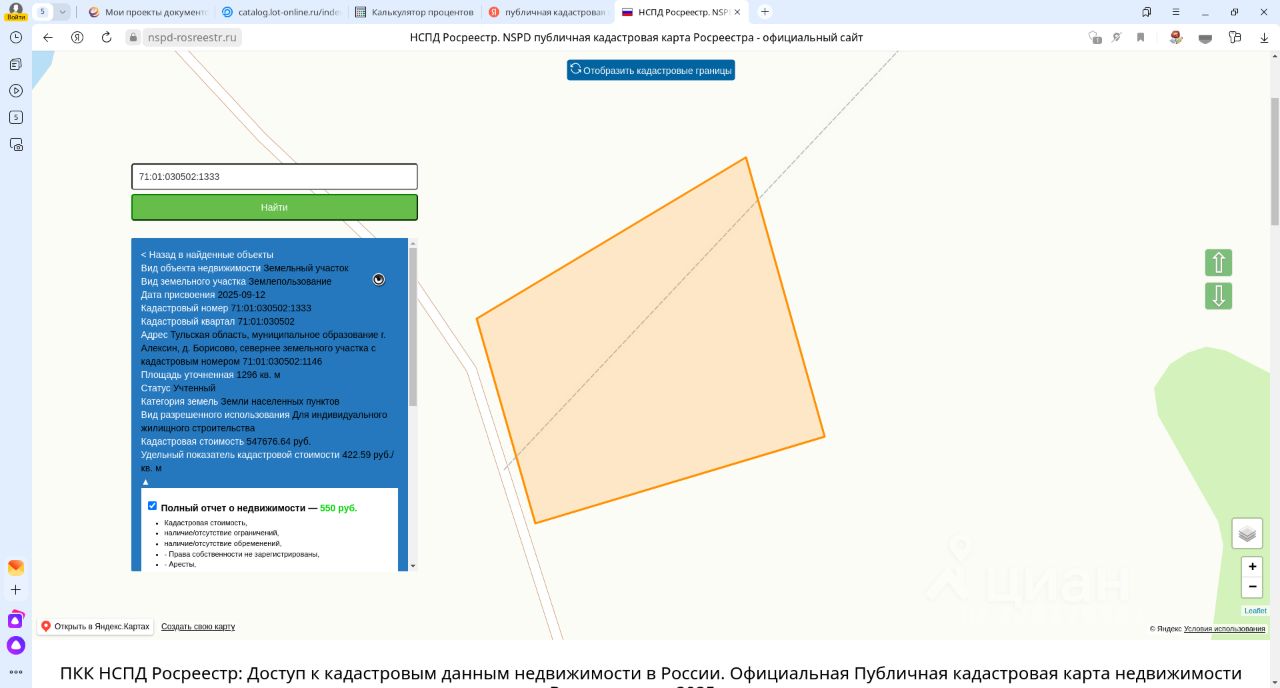
Task: Go back using browser back arrow
Action: click(x=48, y=37)
